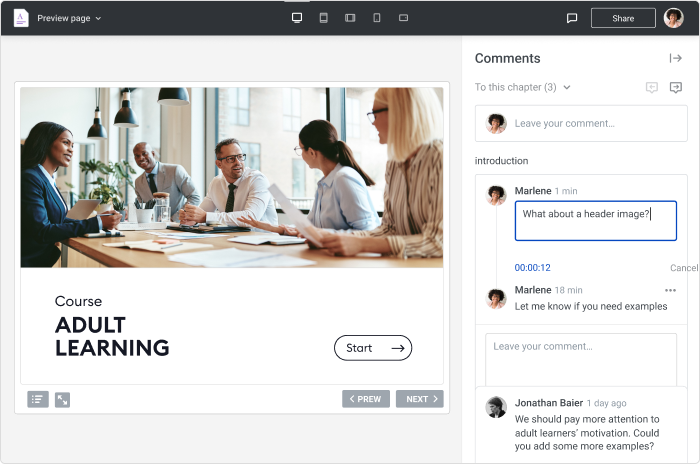Viewport: 700px width, 464px height.
Task: Switch to tablet landscape preview
Action: click(350, 18)
